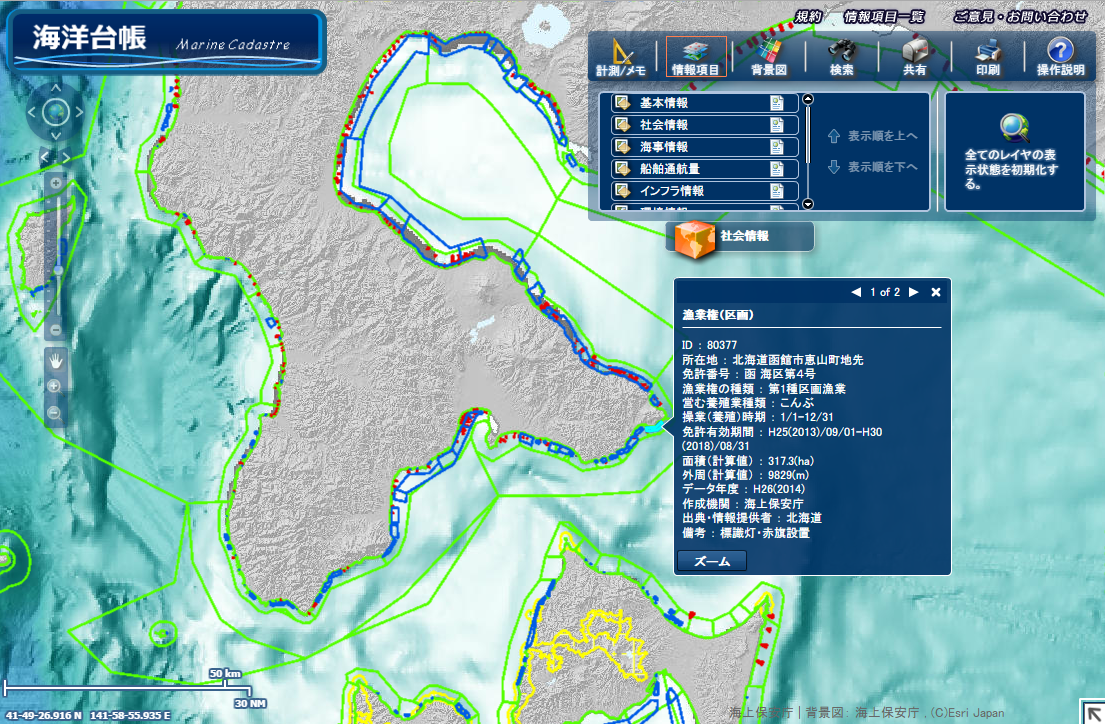Open the 情報項目 layers panel
This screenshot has height=724, width=1105.
coord(696,57)
